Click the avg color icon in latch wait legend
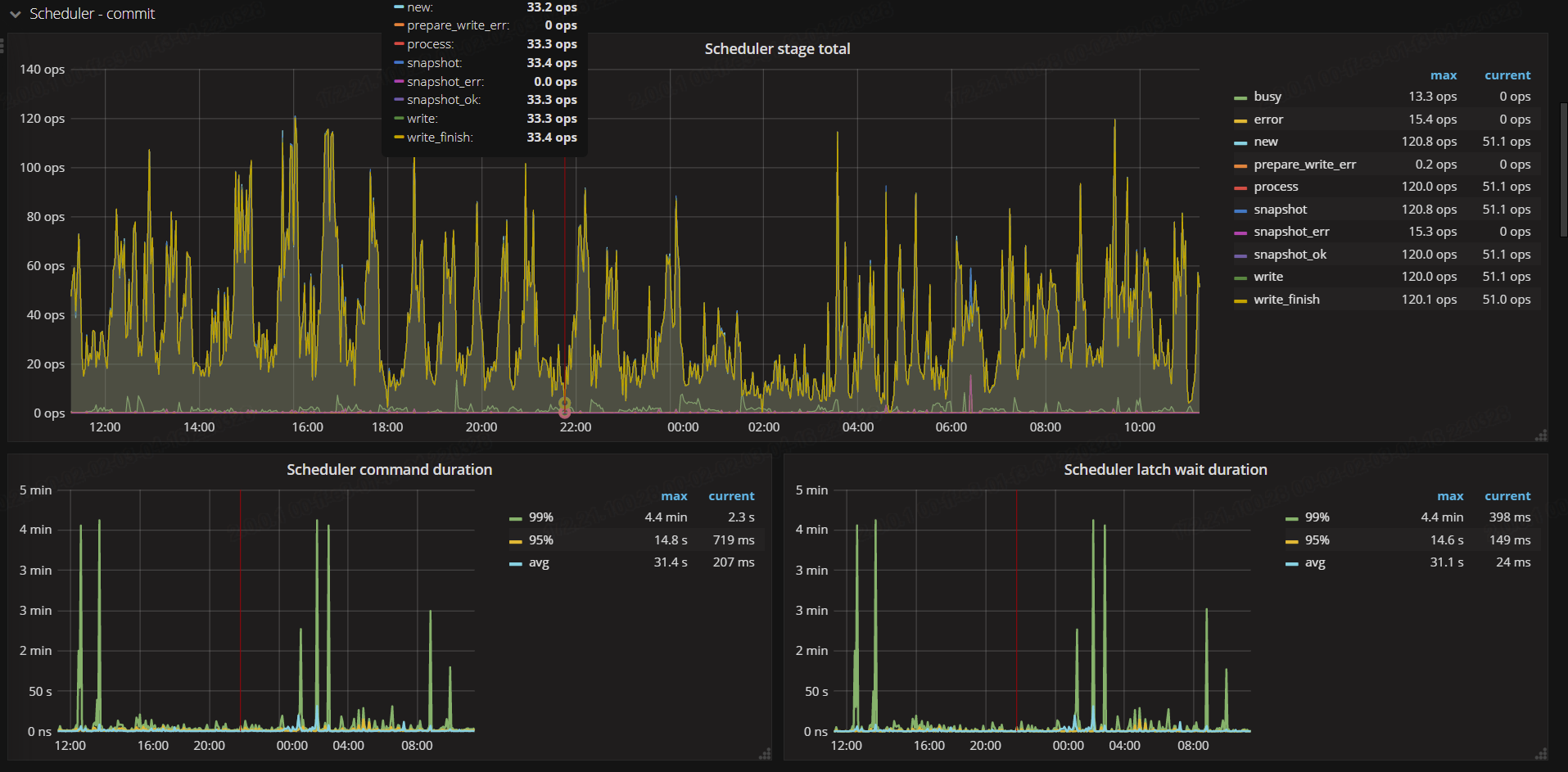 tap(1291, 563)
